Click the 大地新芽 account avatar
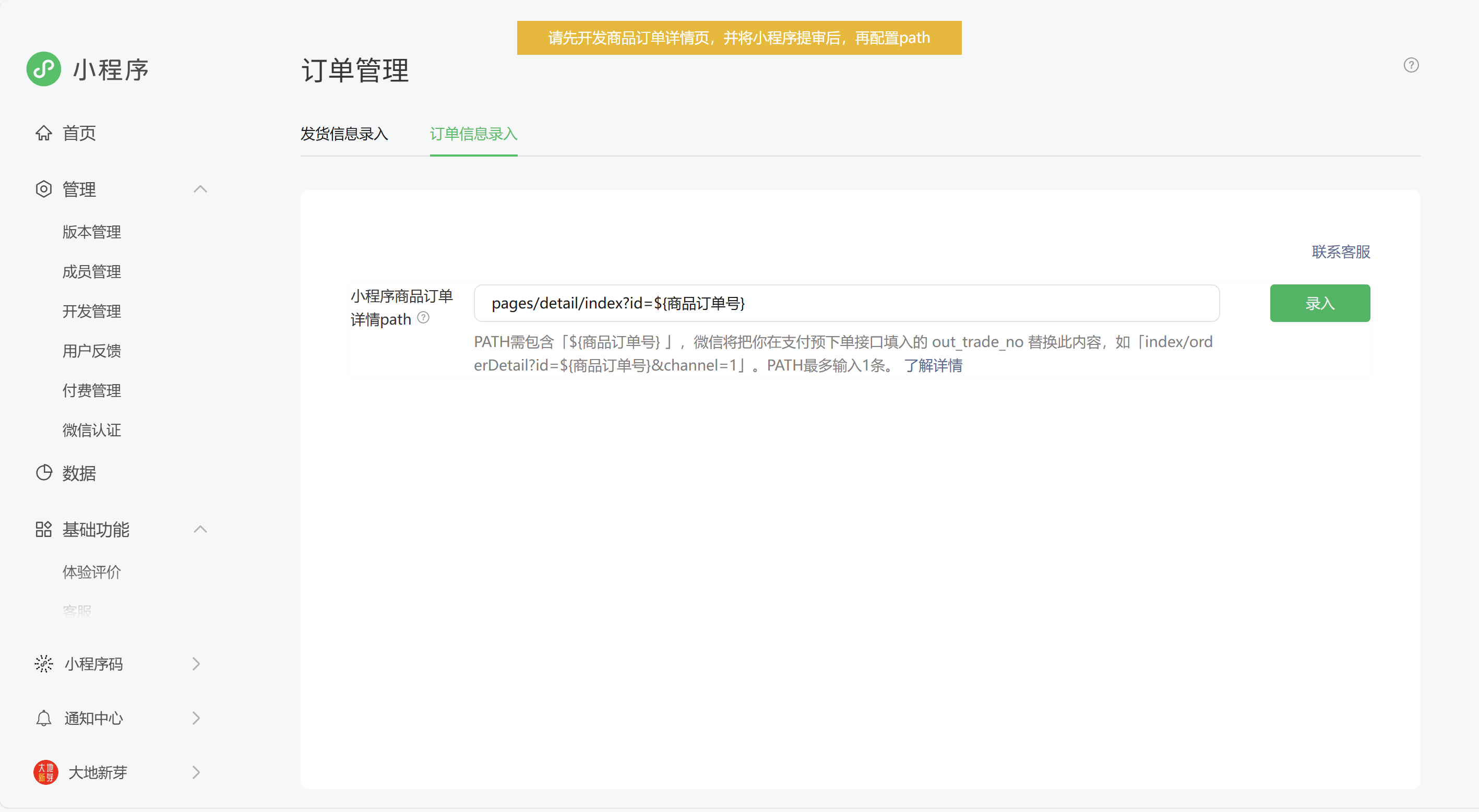Screen dimensions: 1479x812 point(45,772)
